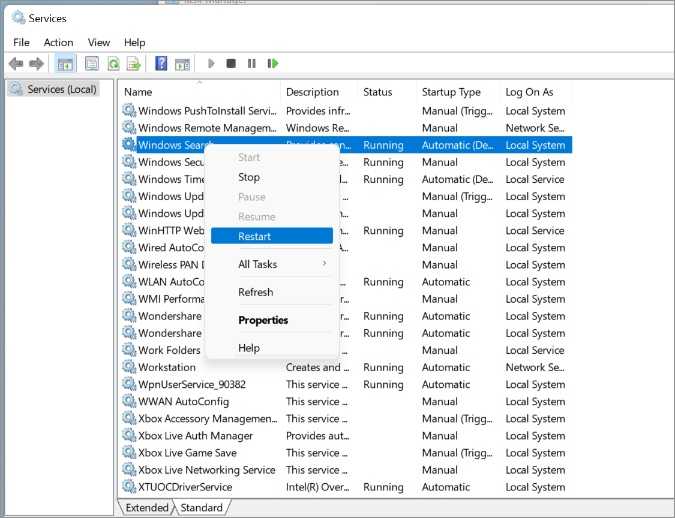Click the Restart Service toolbar icon

[273, 64]
